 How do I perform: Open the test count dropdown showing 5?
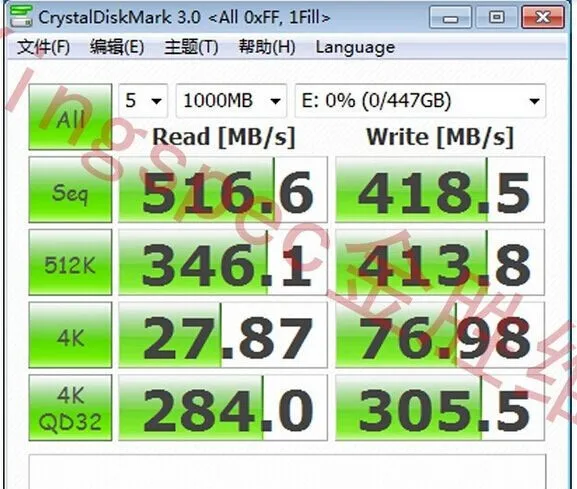coord(144,101)
